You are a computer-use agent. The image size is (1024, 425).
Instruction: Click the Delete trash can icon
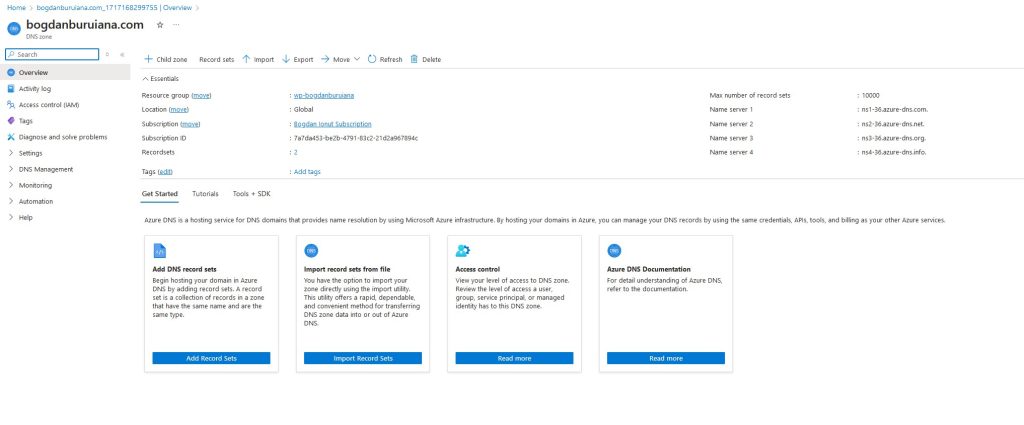point(414,59)
